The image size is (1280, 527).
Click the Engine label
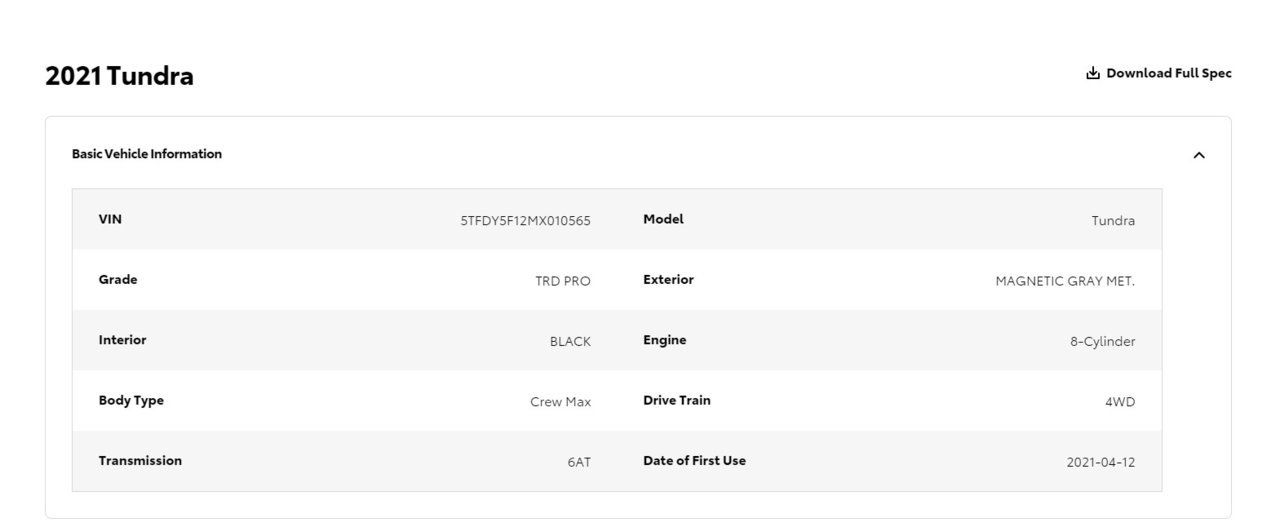click(x=665, y=340)
